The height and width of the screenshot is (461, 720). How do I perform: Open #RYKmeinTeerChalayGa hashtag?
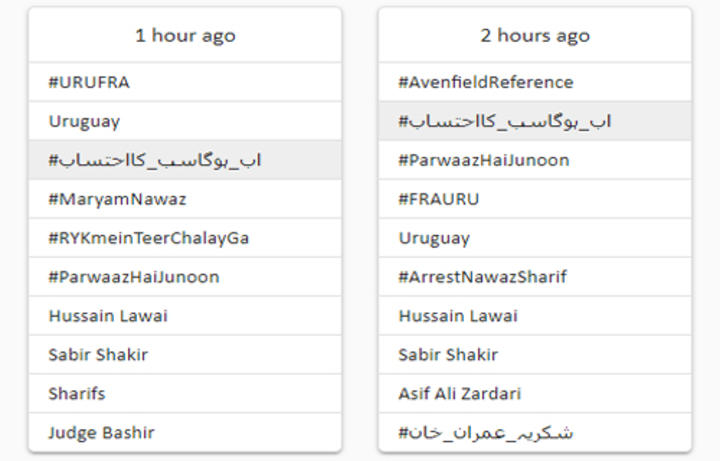[x=185, y=238]
